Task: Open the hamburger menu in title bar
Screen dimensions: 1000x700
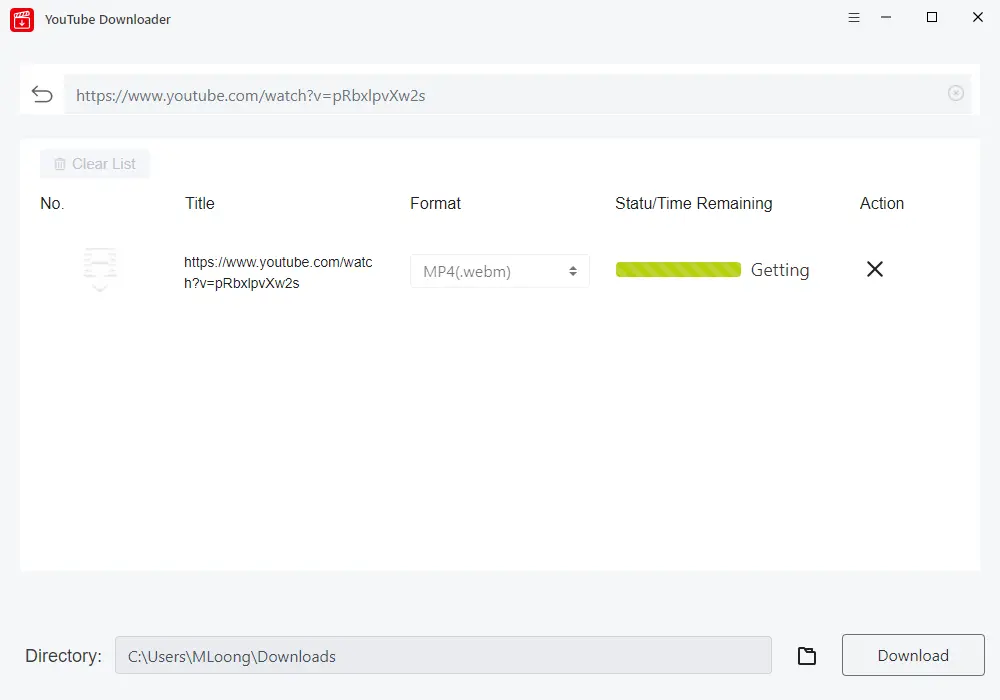Action: point(854,18)
